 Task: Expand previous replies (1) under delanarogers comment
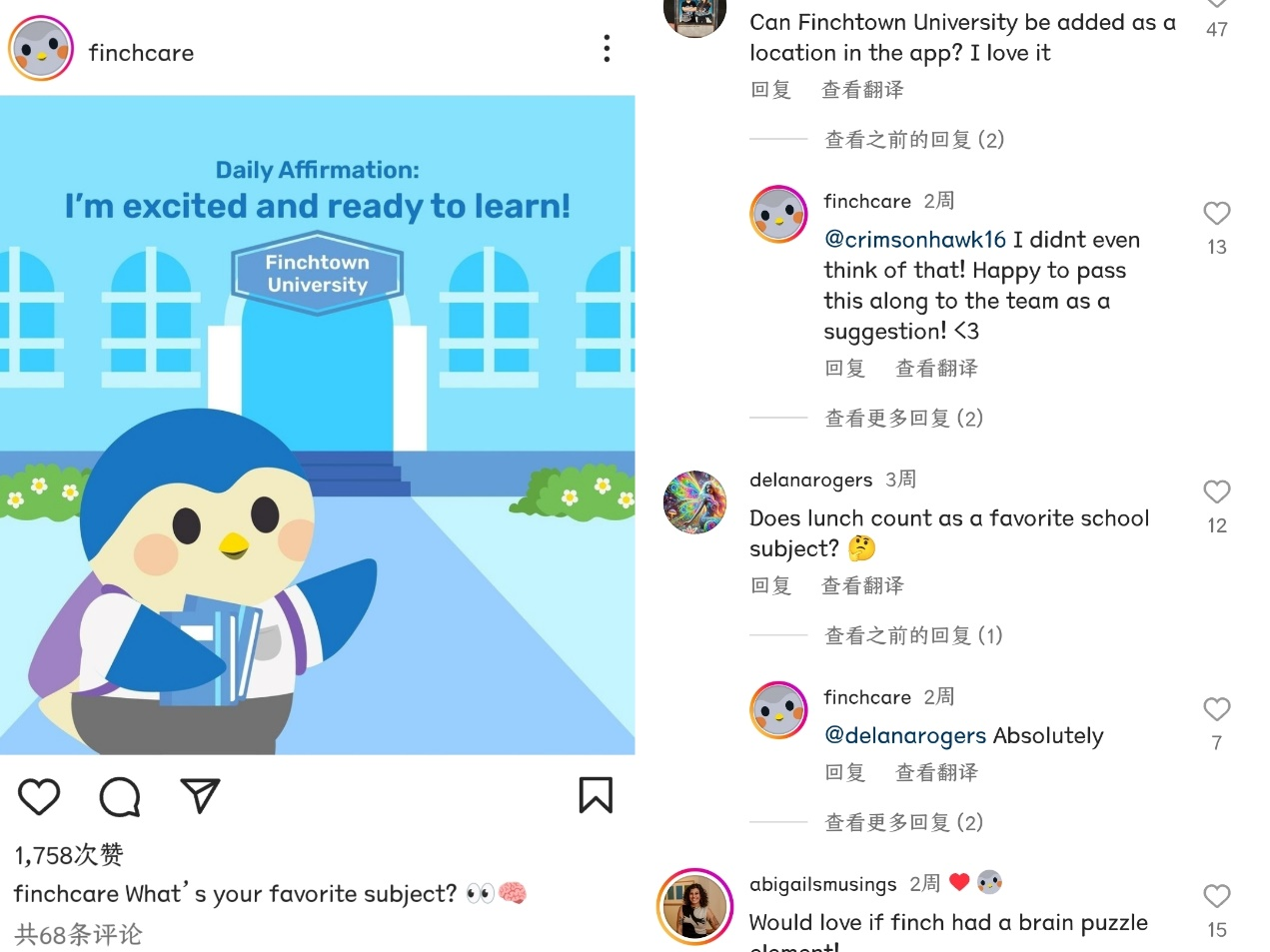[913, 636]
